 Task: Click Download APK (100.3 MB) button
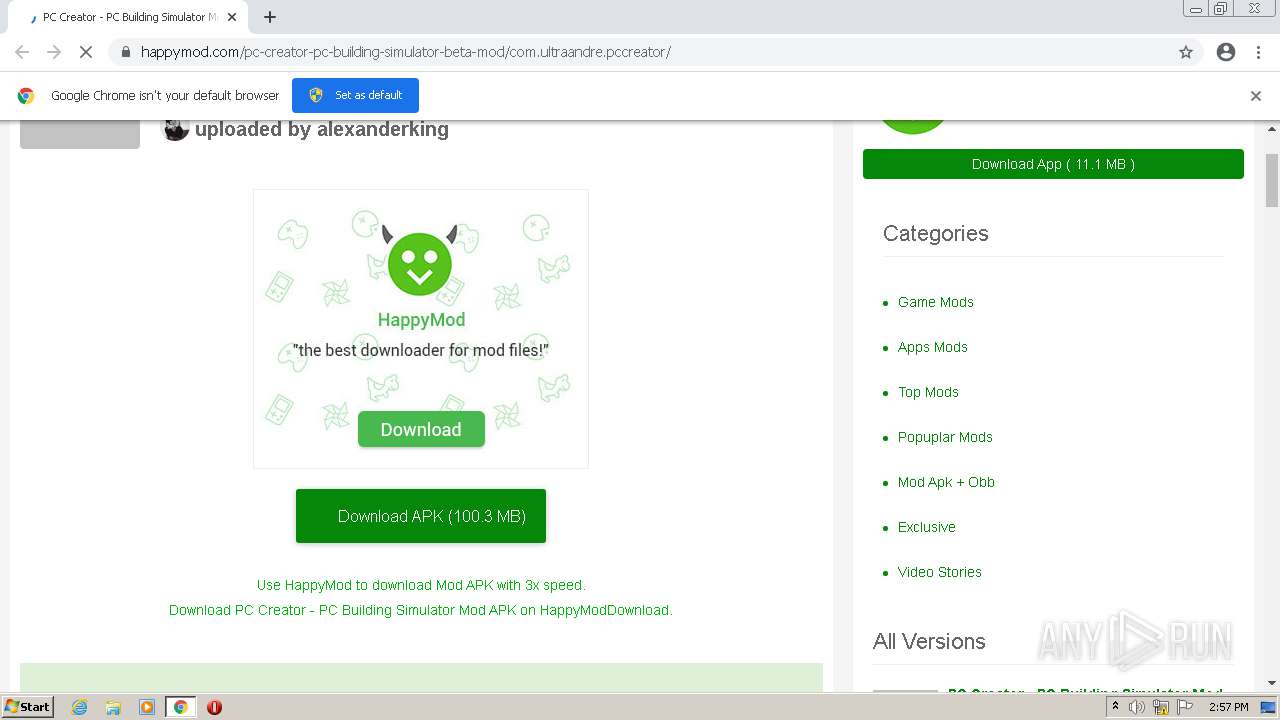point(421,516)
